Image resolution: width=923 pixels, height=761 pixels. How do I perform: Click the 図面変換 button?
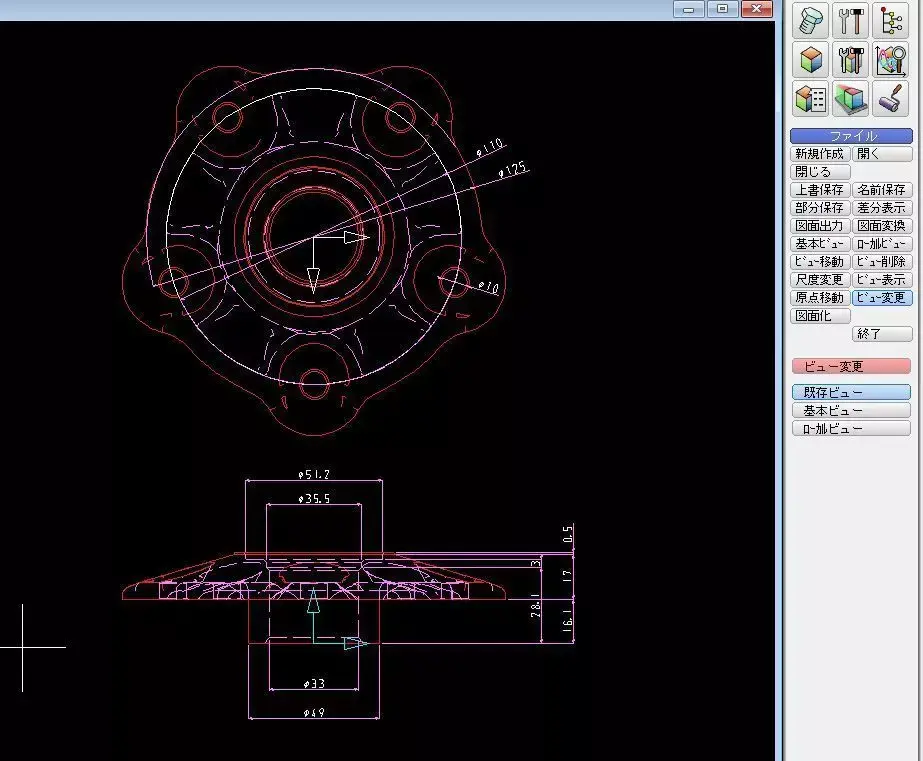point(882,226)
